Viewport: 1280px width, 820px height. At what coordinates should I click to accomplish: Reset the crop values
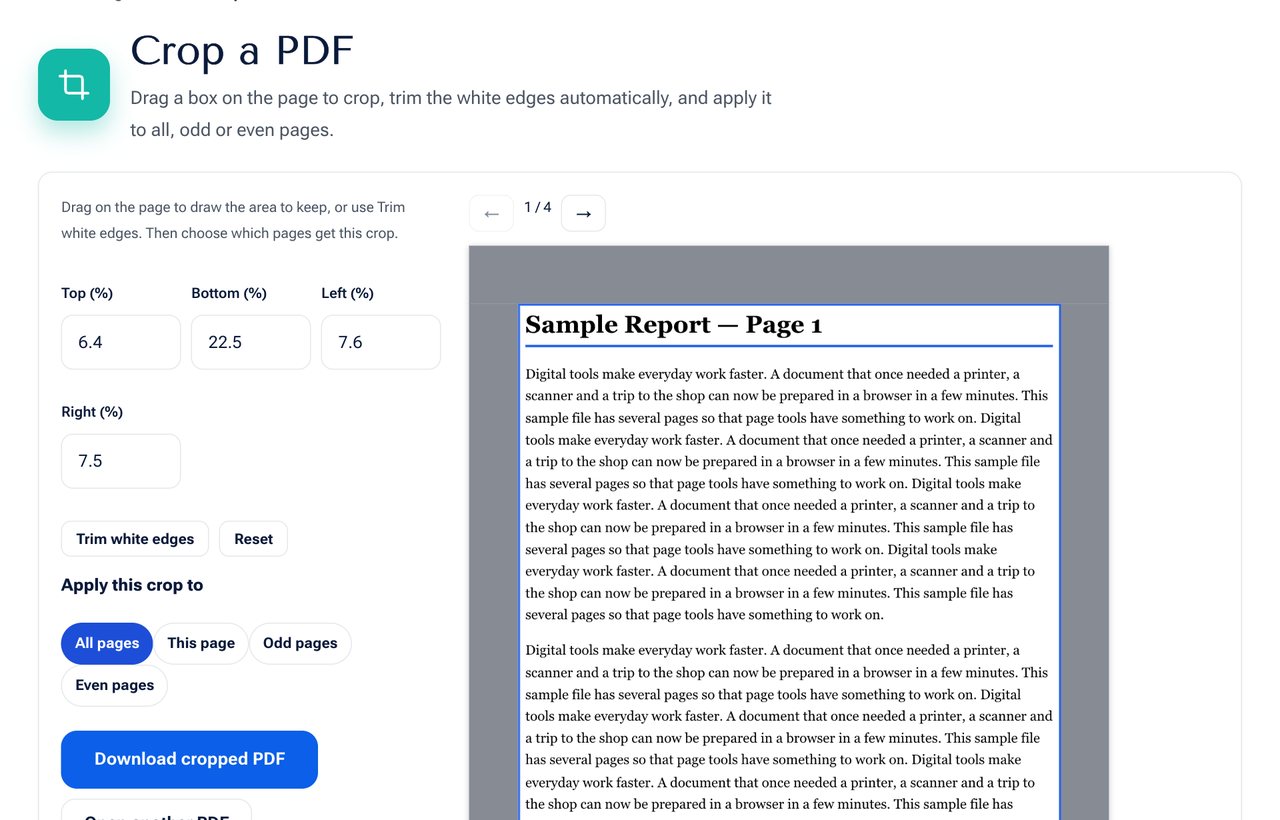253,539
